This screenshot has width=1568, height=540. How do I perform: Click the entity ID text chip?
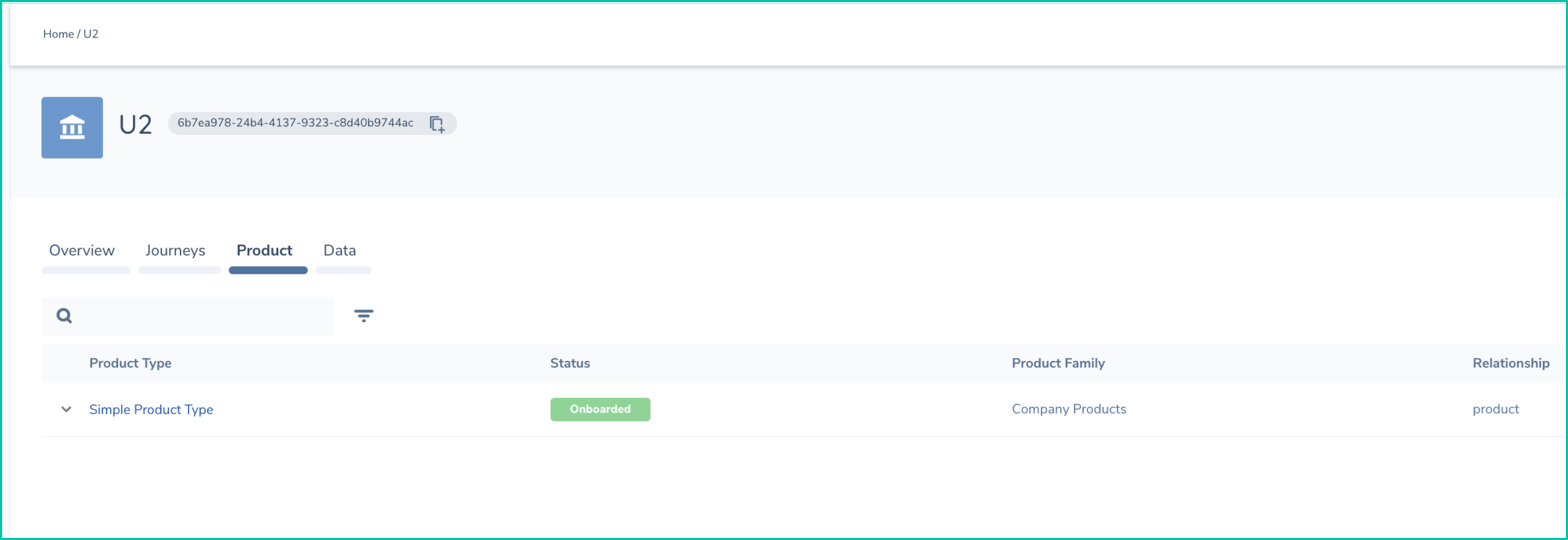[295, 123]
